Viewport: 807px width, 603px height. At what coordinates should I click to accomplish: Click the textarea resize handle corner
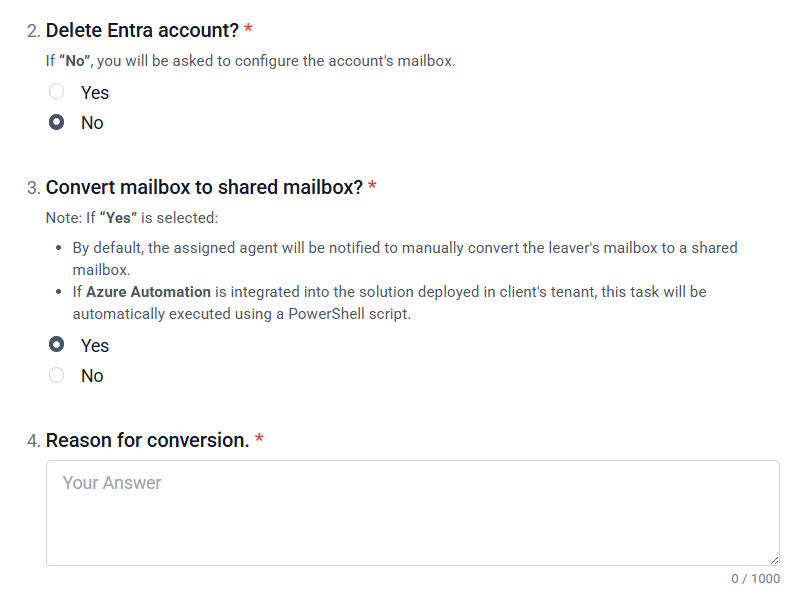(773, 559)
